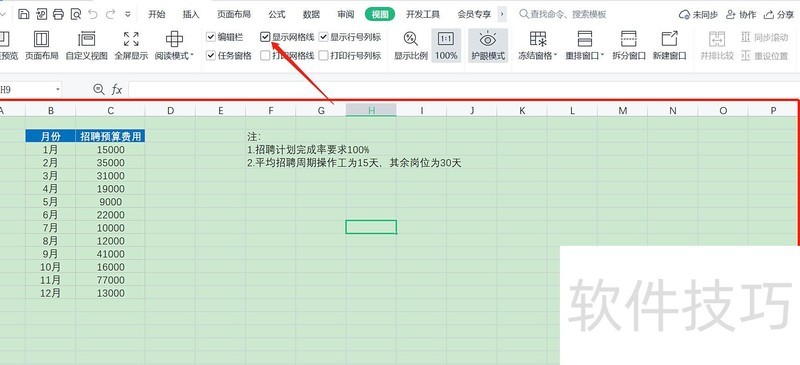The width and height of the screenshot is (800, 365).
Task: Click the 并排比较 side-by-side compare icon
Action: click(x=716, y=39)
